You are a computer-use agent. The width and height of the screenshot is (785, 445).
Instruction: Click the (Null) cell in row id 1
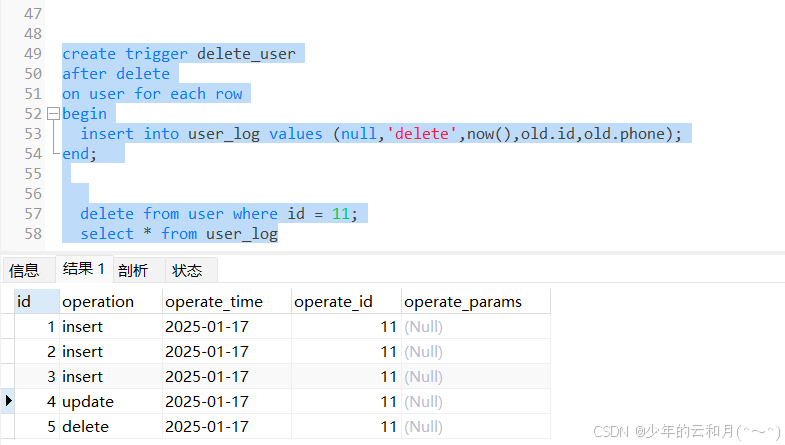click(476, 326)
